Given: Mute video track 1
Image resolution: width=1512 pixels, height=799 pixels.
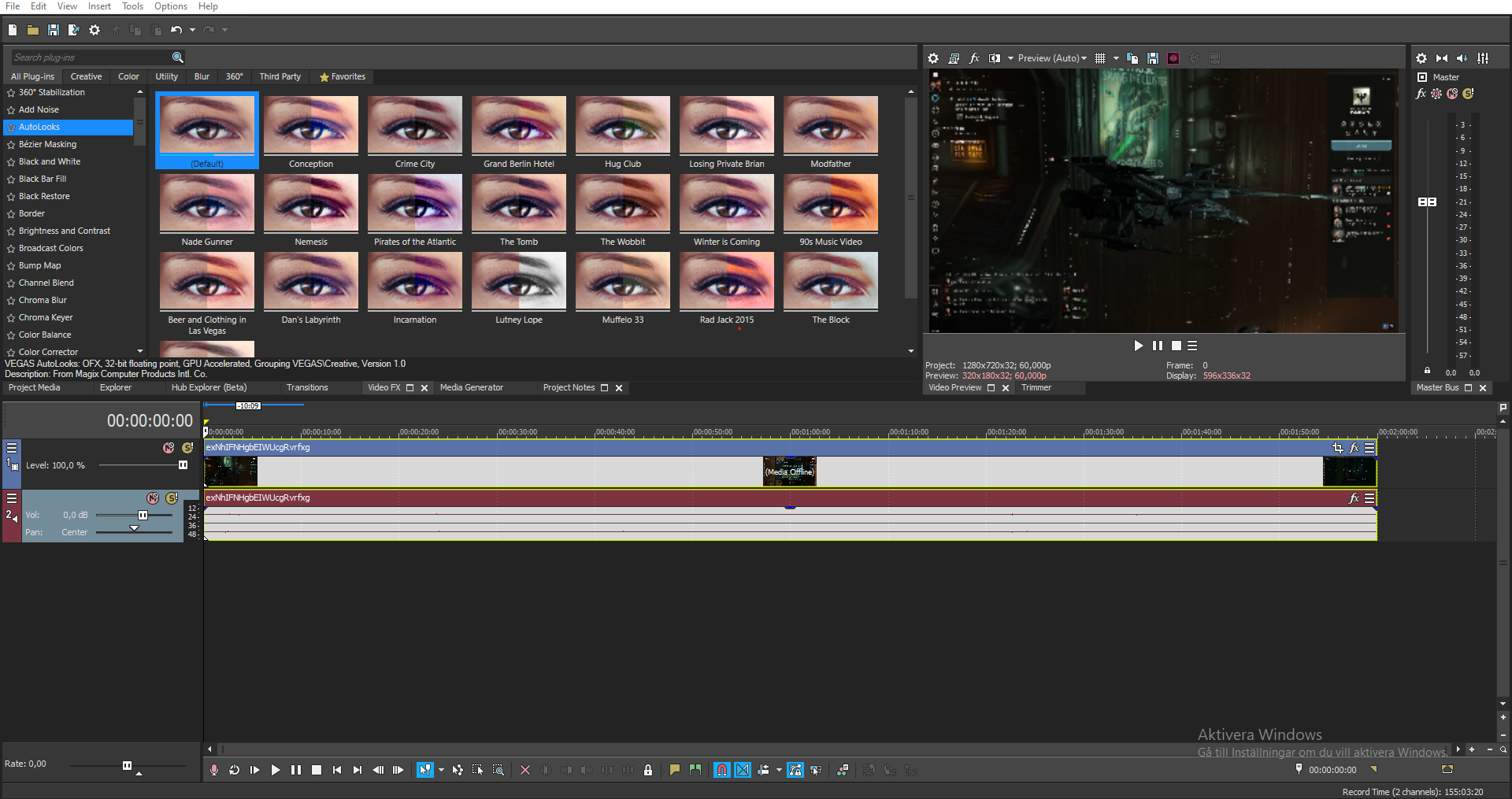Looking at the screenshot, I should pos(169,448).
